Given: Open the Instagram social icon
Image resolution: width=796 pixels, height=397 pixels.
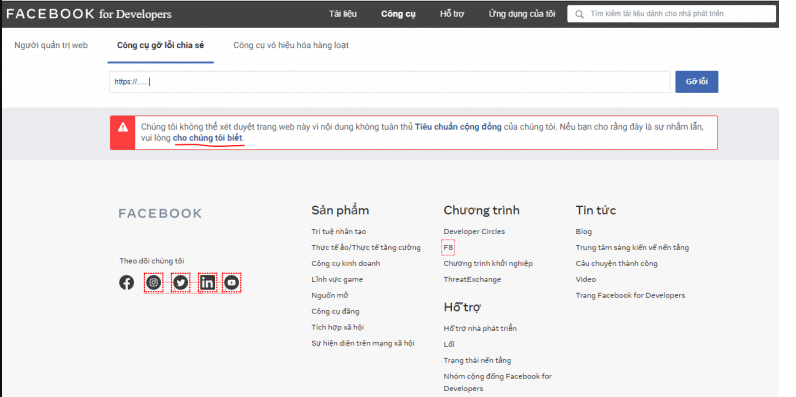Looking at the screenshot, I should pos(154,282).
